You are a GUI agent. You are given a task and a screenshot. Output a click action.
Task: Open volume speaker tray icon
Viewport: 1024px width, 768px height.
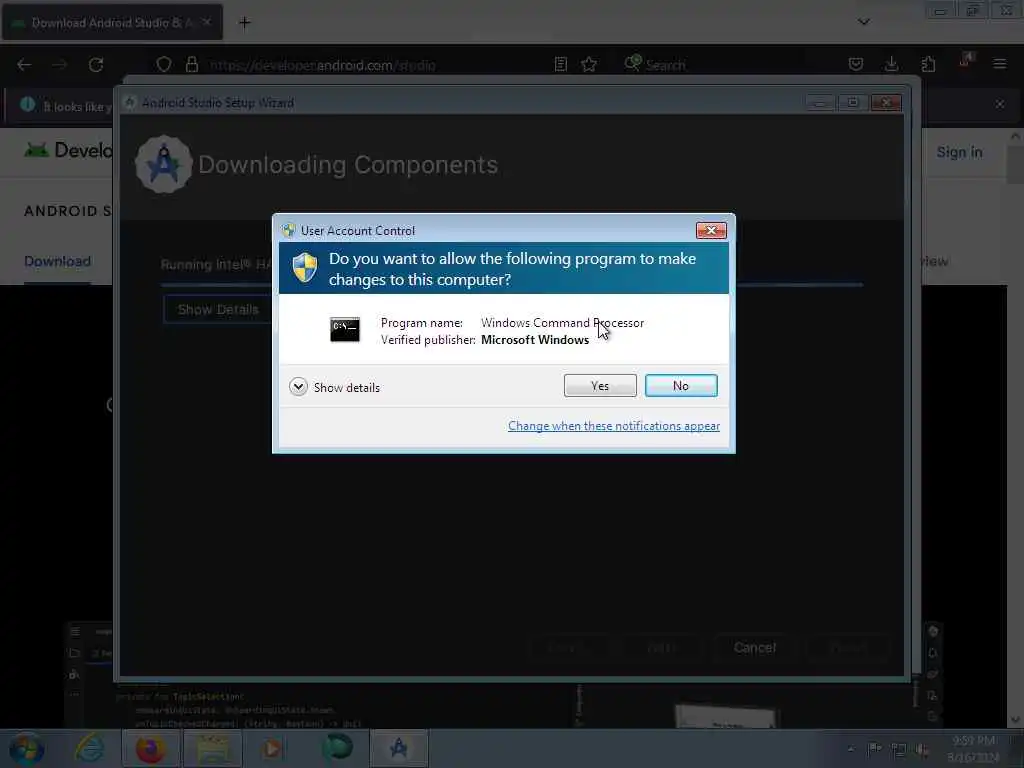pos(922,750)
